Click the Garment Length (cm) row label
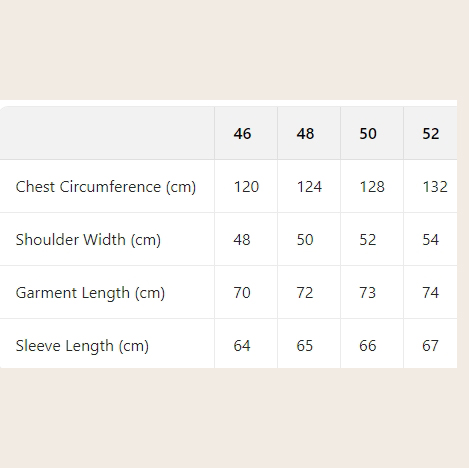469x468 pixels. tap(90, 293)
